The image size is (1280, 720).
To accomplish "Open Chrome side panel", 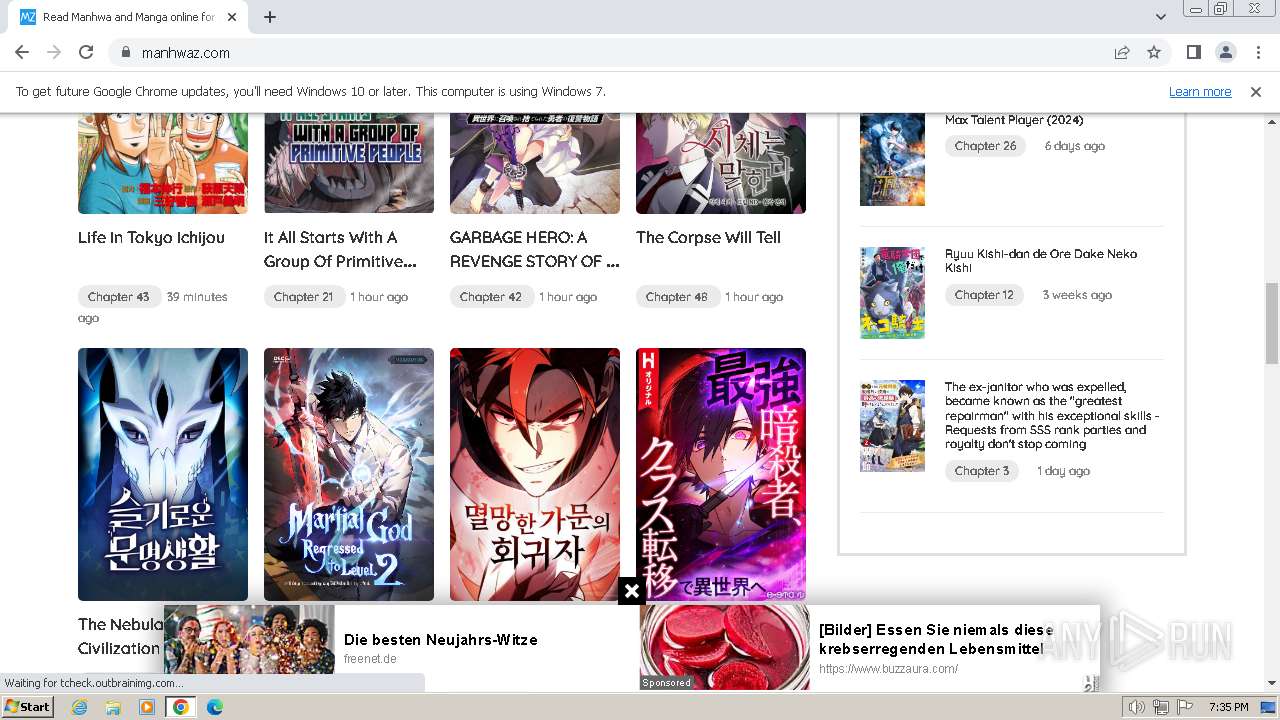I will 1193,52.
